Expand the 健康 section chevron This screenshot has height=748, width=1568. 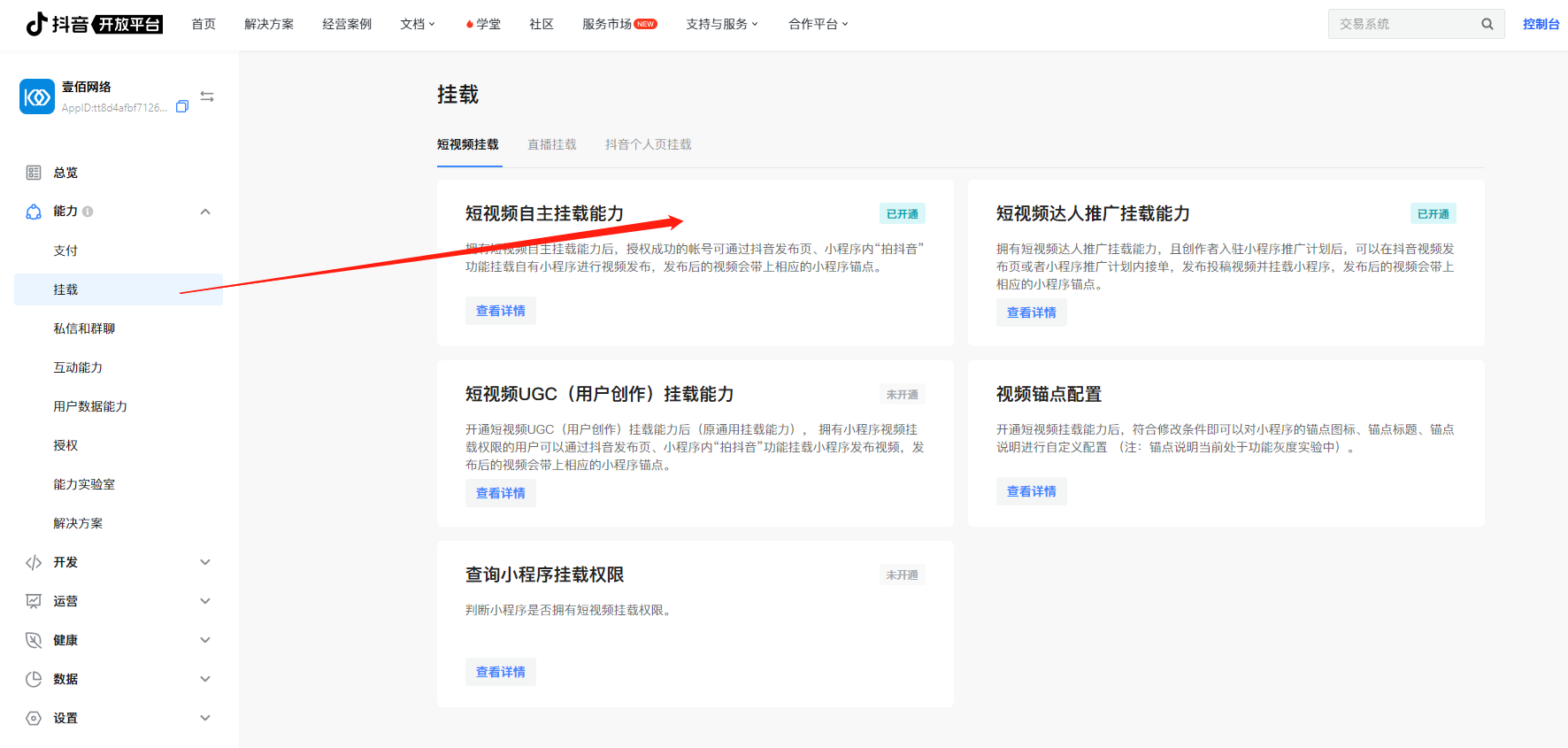click(x=205, y=640)
